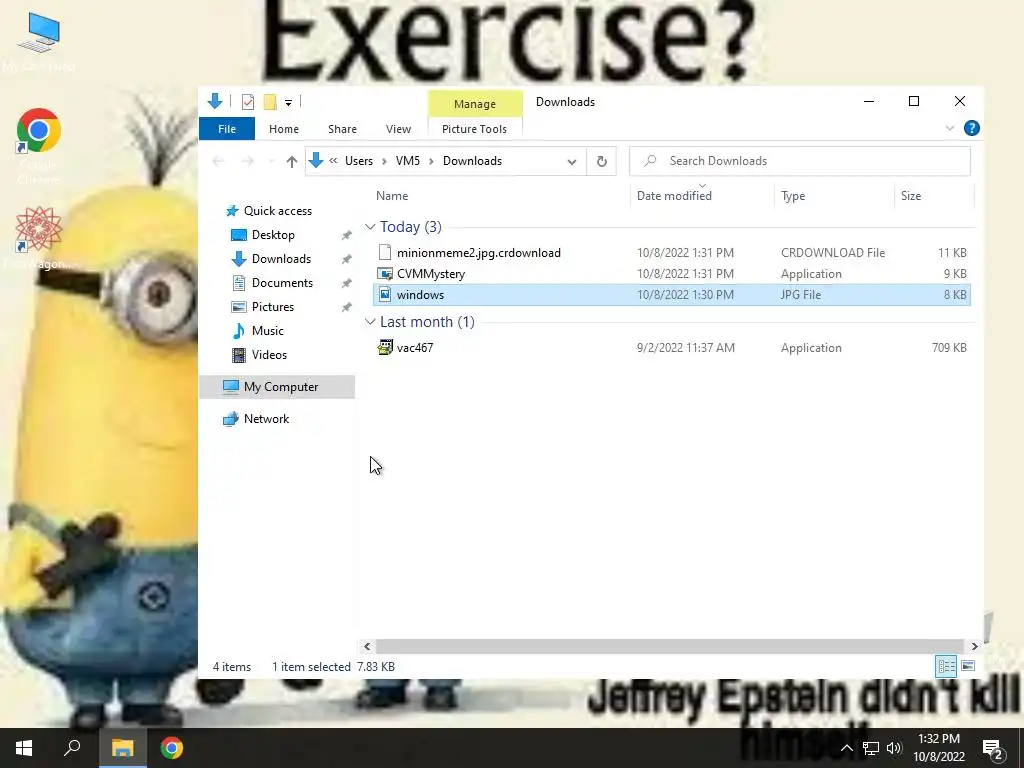Click the volume speaker tray icon
This screenshot has height=768, width=1024.
tap(894, 748)
